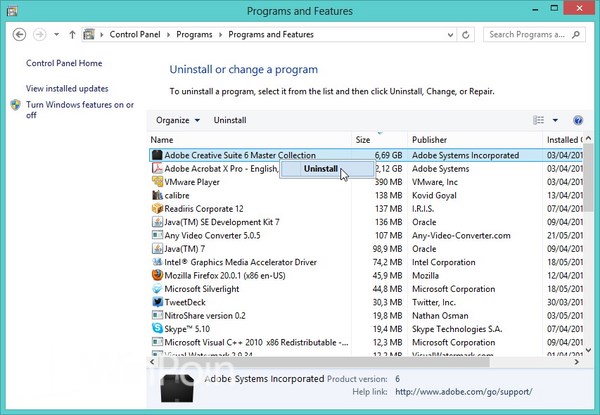Select the Mozilla Firefox 20.0.1 icon
This screenshot has height=415, width=600.
[x=157, y=275]
